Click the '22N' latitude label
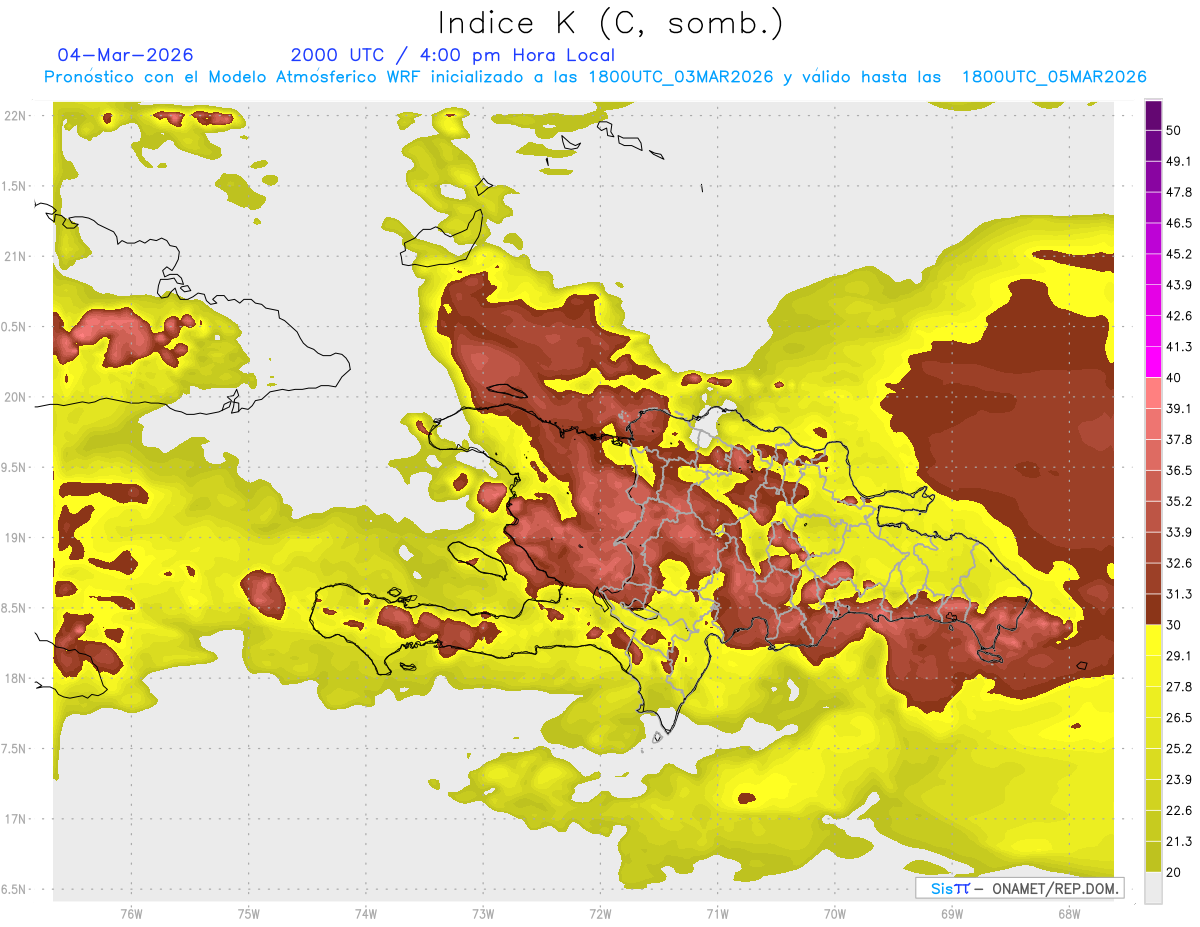 (15, 115)
